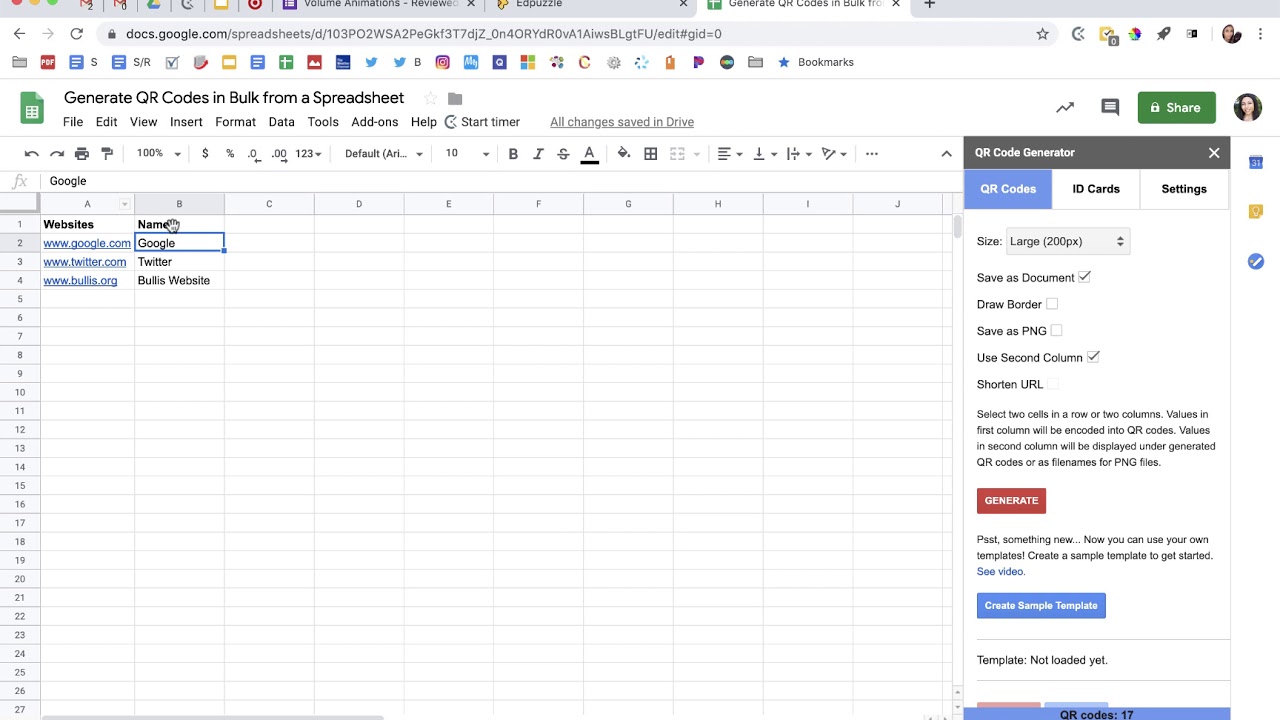This screenshot has height=720, width=1280.
Task: Bookmark this page with the star
Action: pyautogui.click(x=1042, y=34)
